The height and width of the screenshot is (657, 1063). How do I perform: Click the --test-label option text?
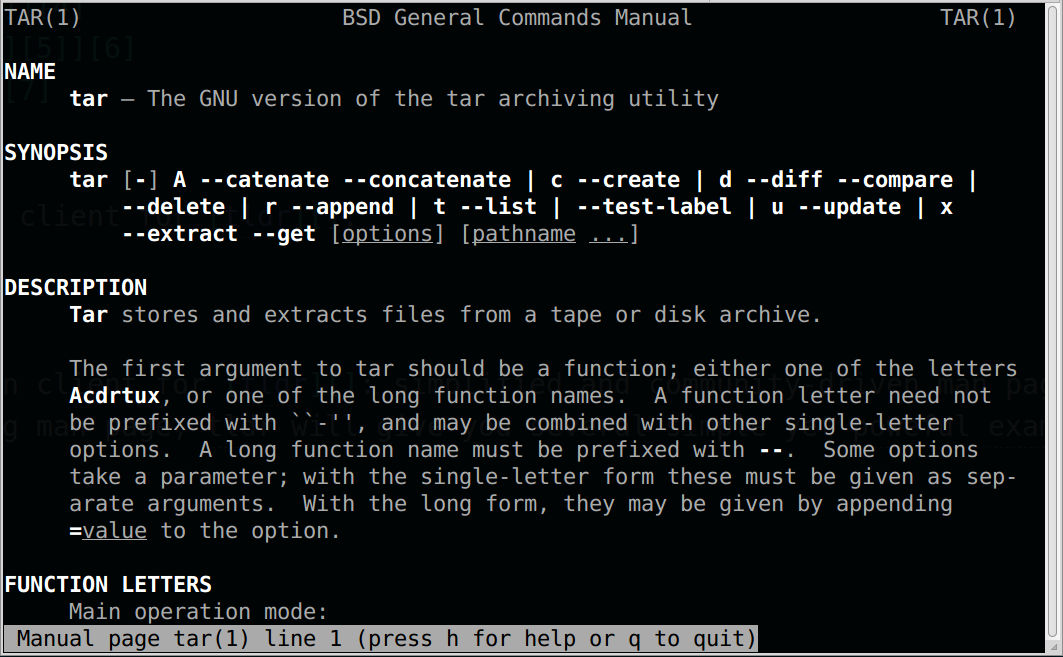(654, 207)
